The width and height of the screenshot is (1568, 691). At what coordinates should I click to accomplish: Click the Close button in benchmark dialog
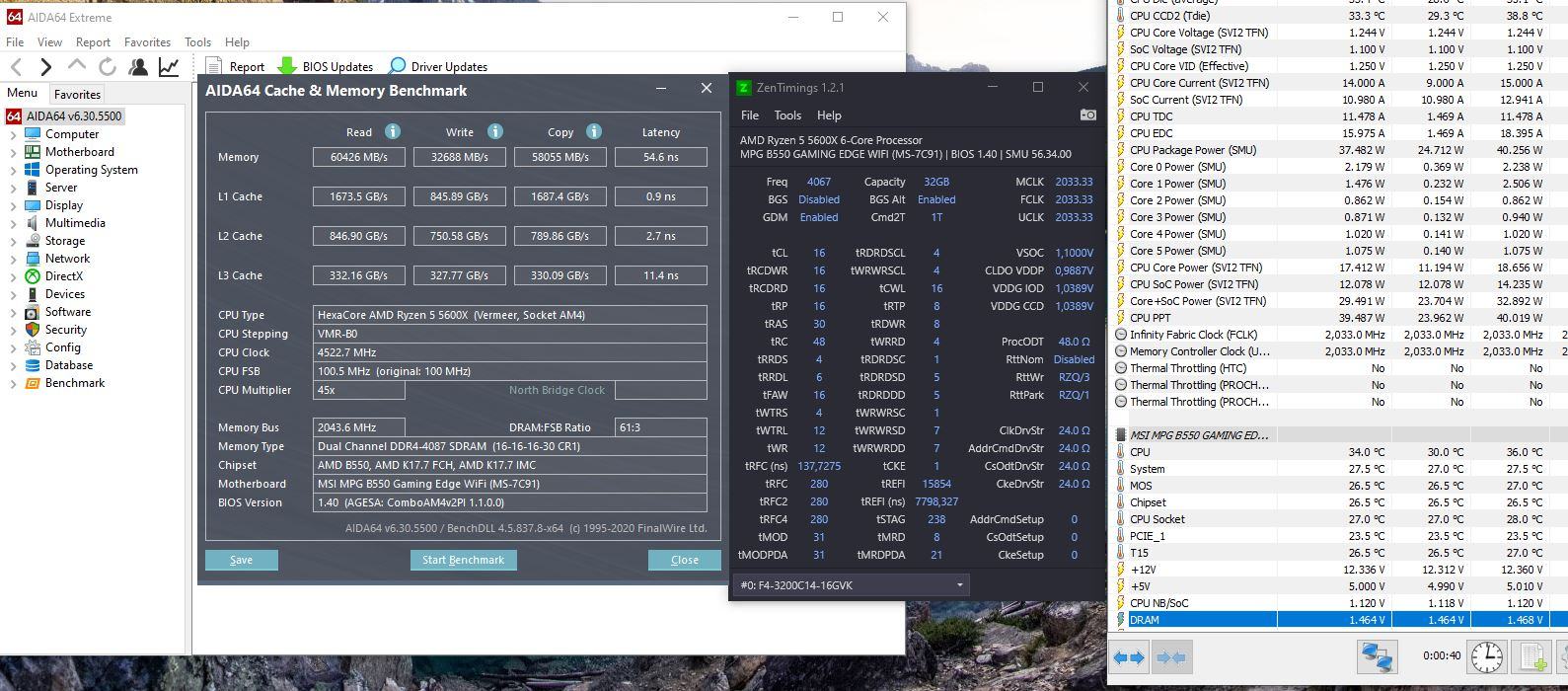click(x=684, y=560)
